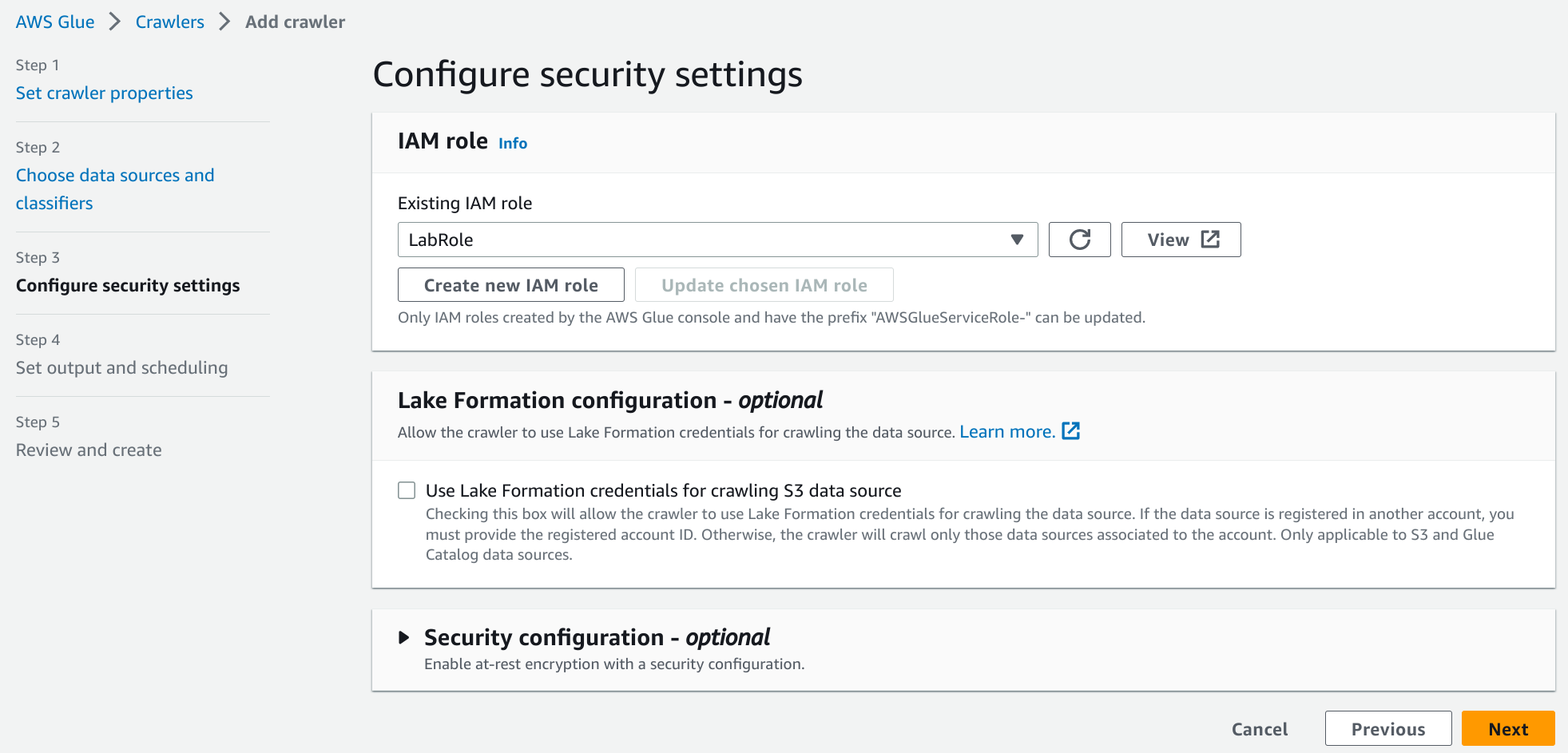
Task: Cancel the add crawler wizard
Action: pos(1259,729)
